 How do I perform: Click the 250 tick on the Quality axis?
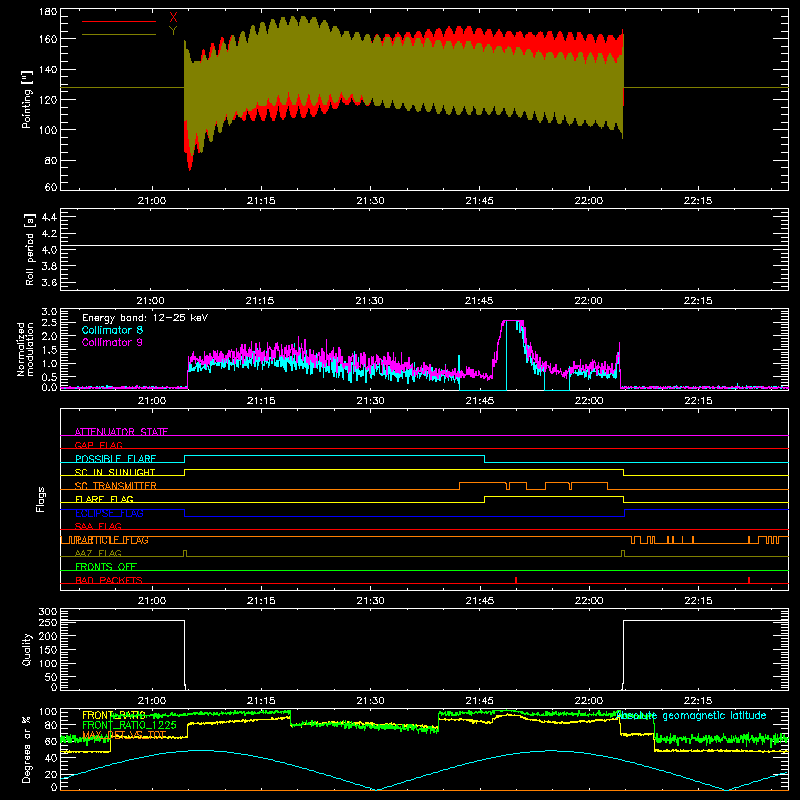(x=48, y=622)
